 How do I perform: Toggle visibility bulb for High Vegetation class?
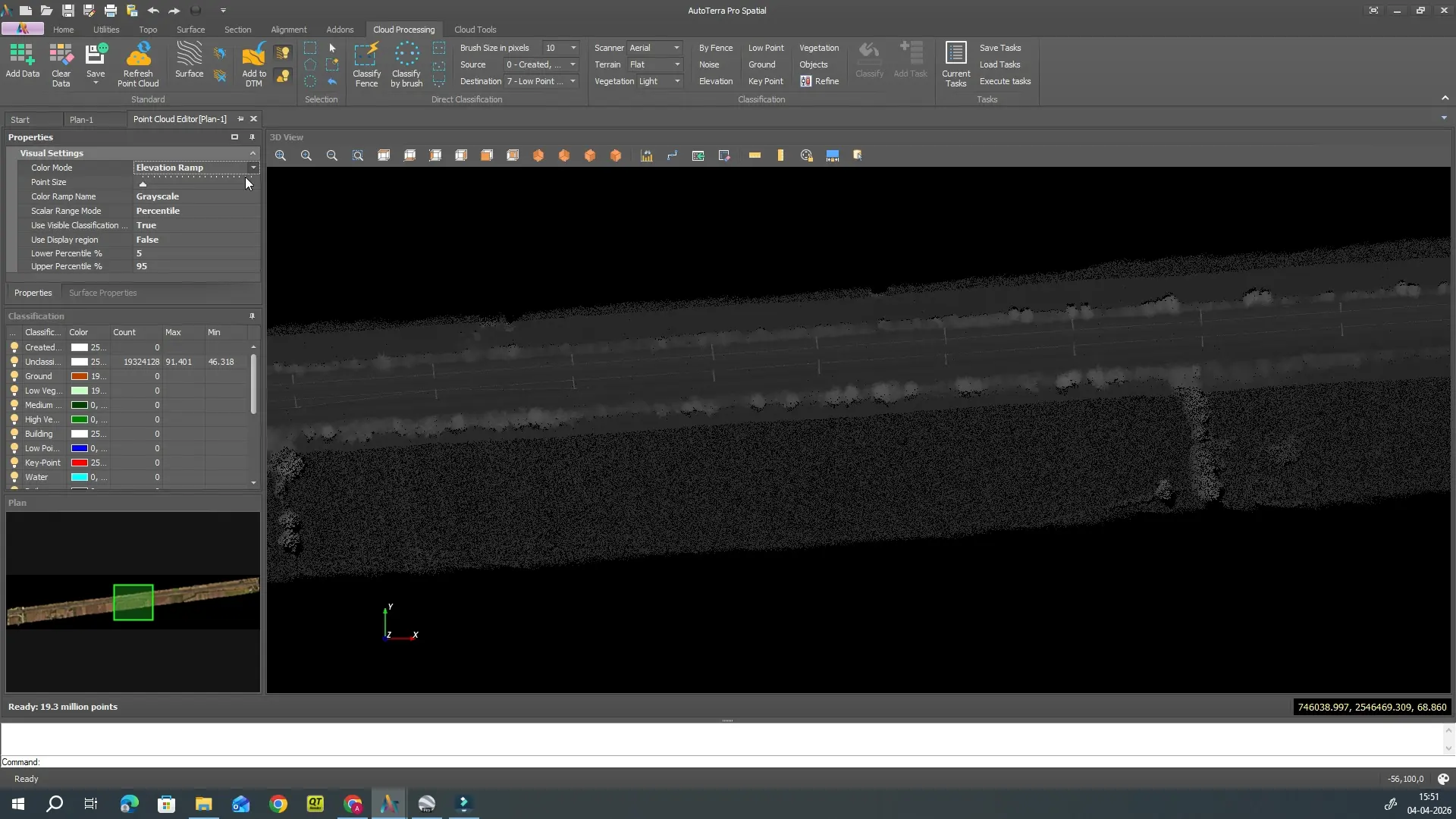(x=14, y=419)
